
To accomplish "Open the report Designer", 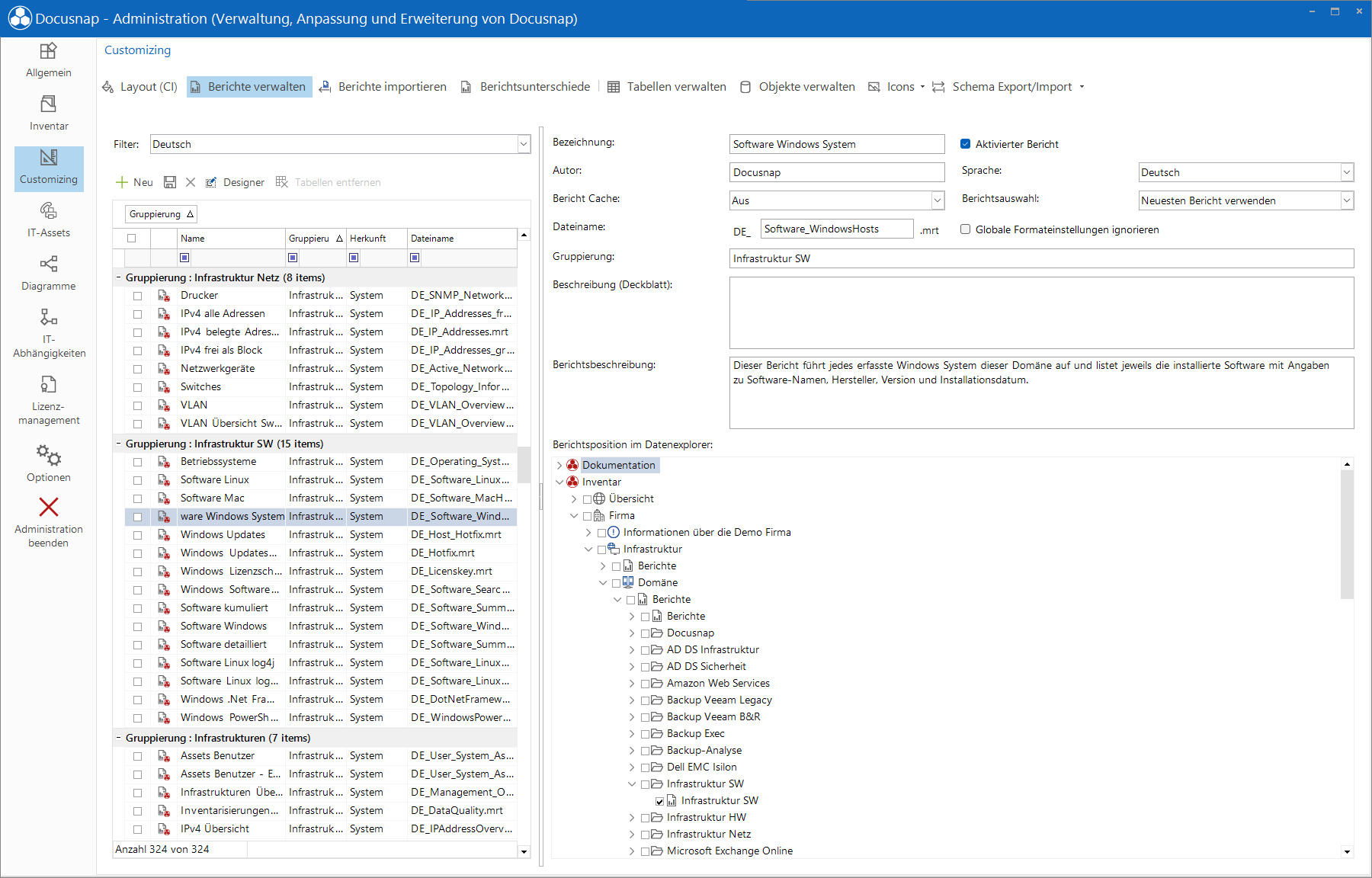I will 236,182.
